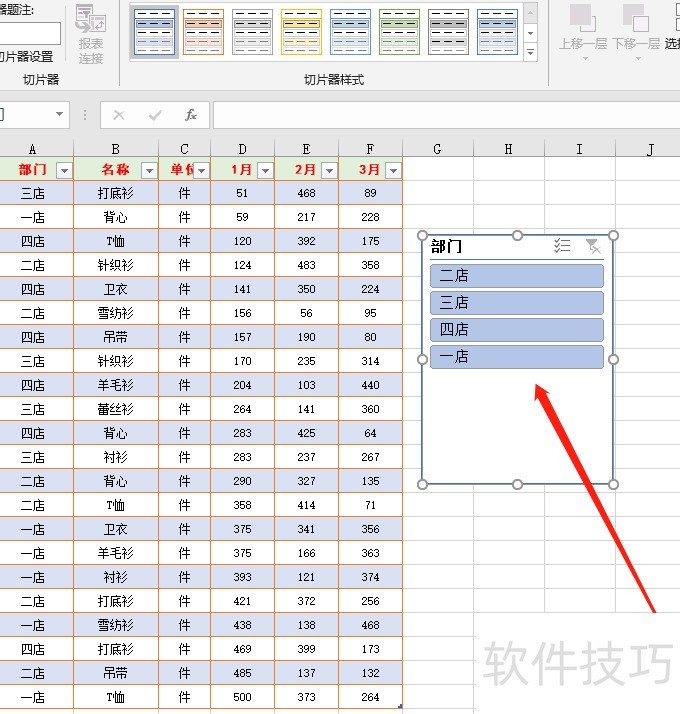Apply the yellow slicer style thumbnail
Viewport: 680px width, 714px height.
(x=301, y=32)
